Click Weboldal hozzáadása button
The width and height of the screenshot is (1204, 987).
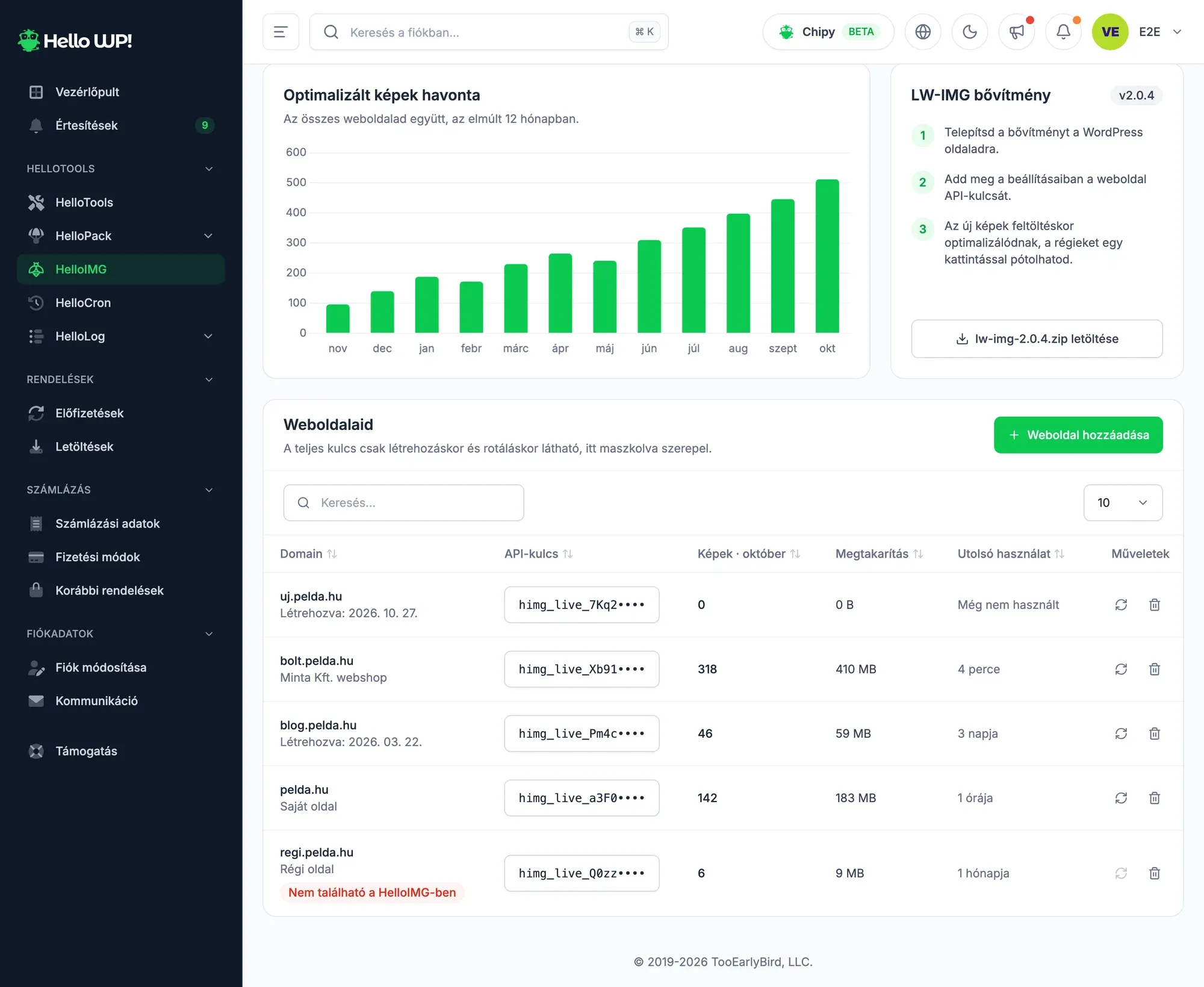[1078, 435]
